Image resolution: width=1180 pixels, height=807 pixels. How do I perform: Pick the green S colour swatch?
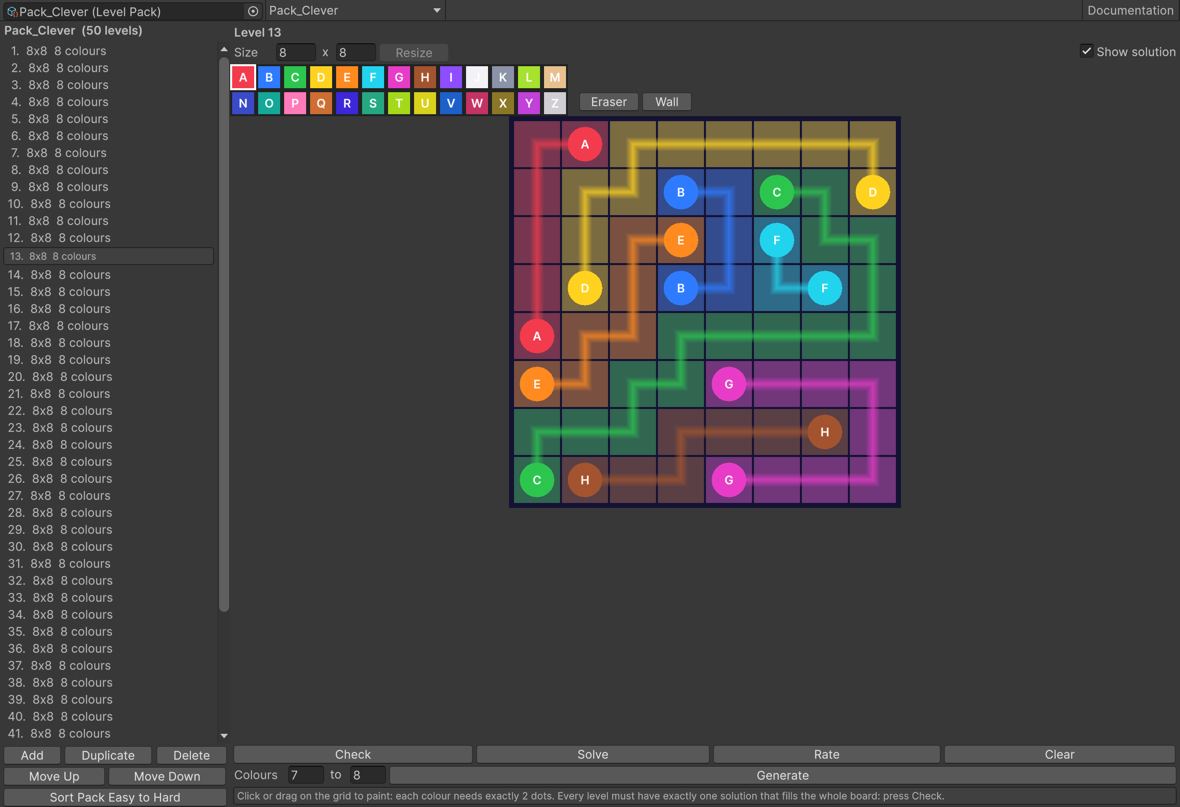click(373, 103)
